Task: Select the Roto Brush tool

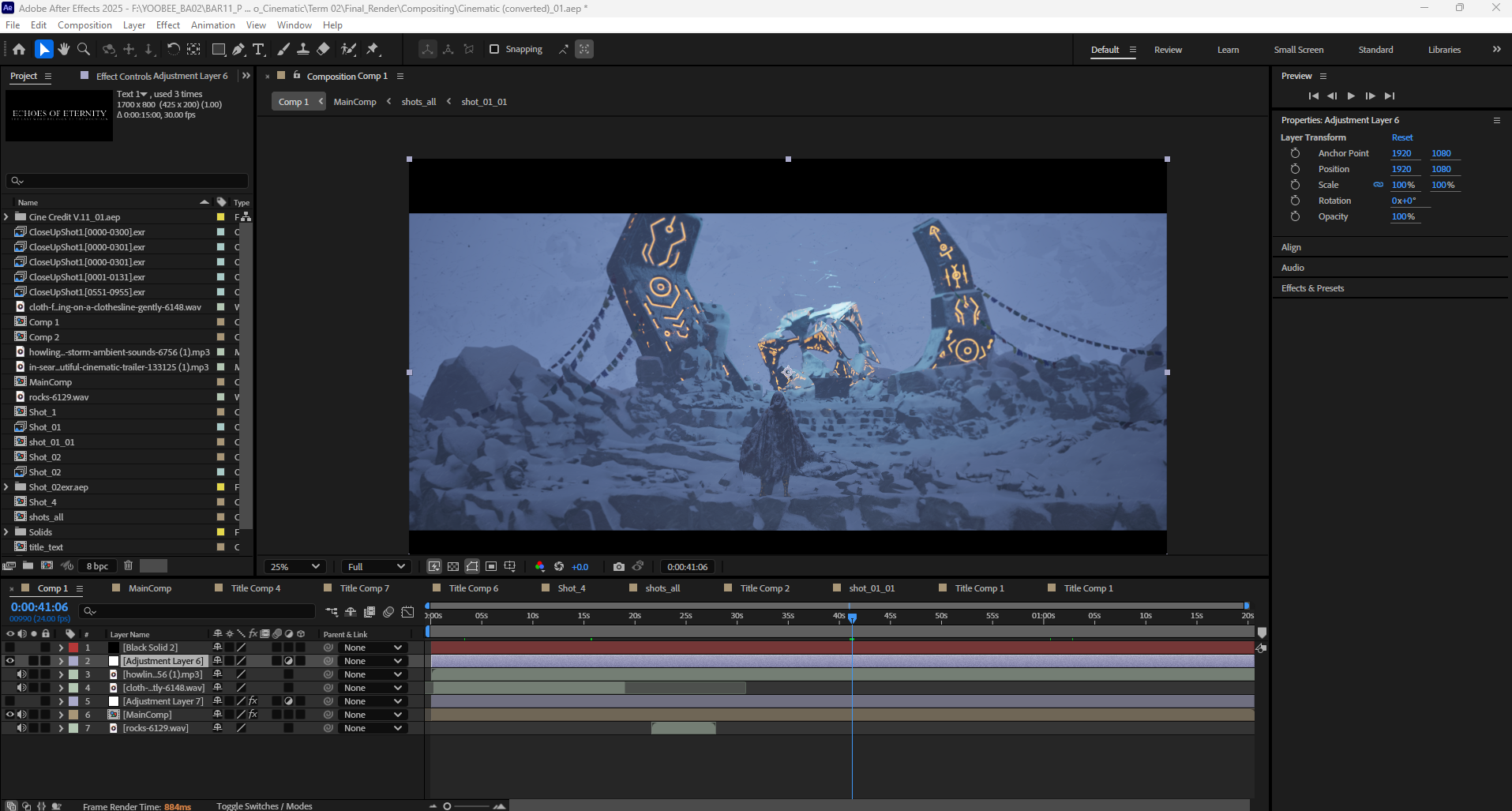Action: pos(348,49)
